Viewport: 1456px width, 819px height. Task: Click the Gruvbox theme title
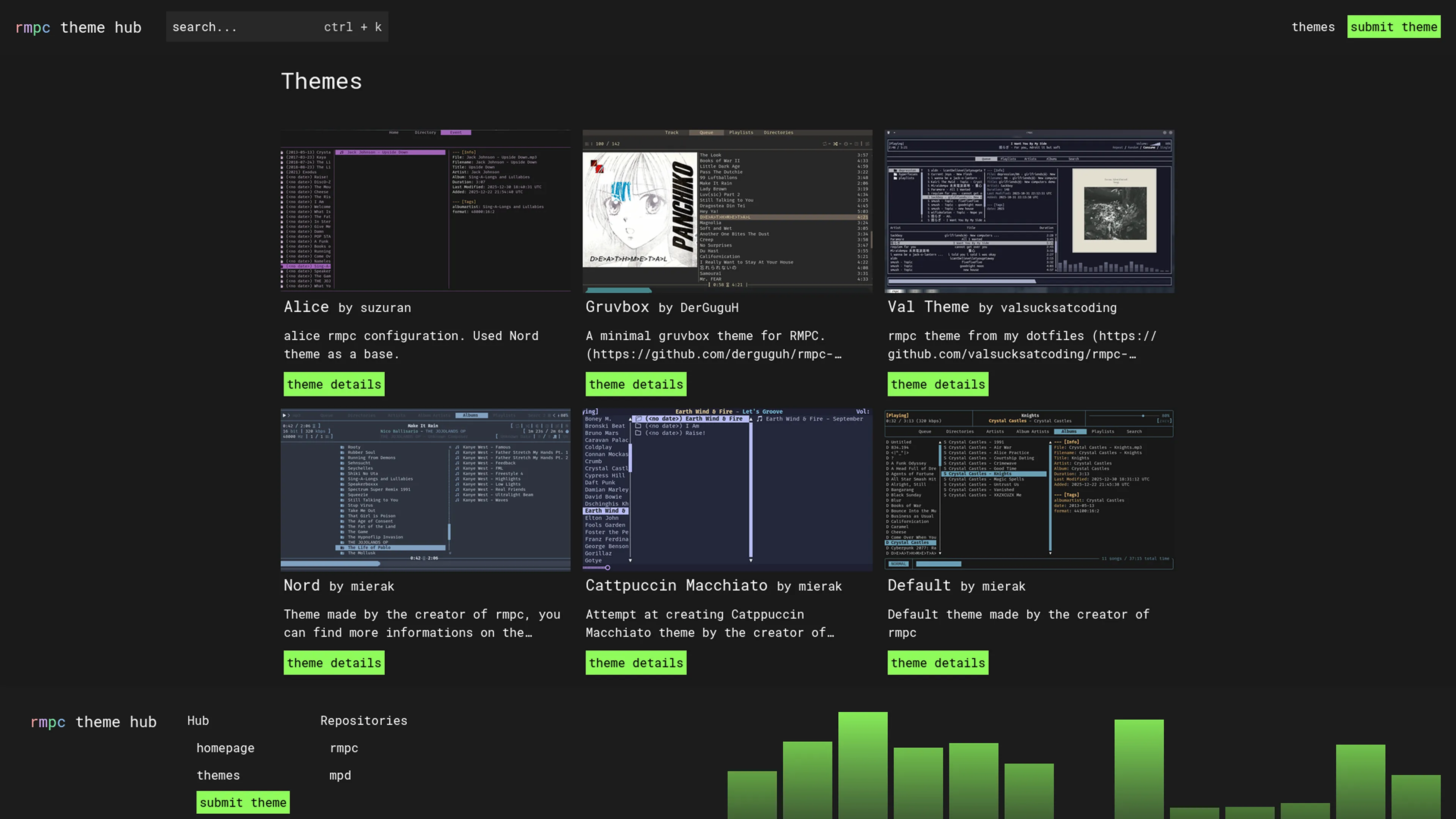[617, 307]
